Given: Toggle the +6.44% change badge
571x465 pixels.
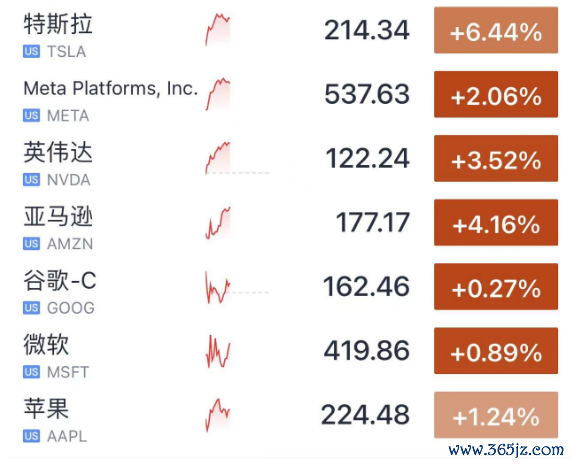Looking at the screenshot, I should click(x=496, y=30).
